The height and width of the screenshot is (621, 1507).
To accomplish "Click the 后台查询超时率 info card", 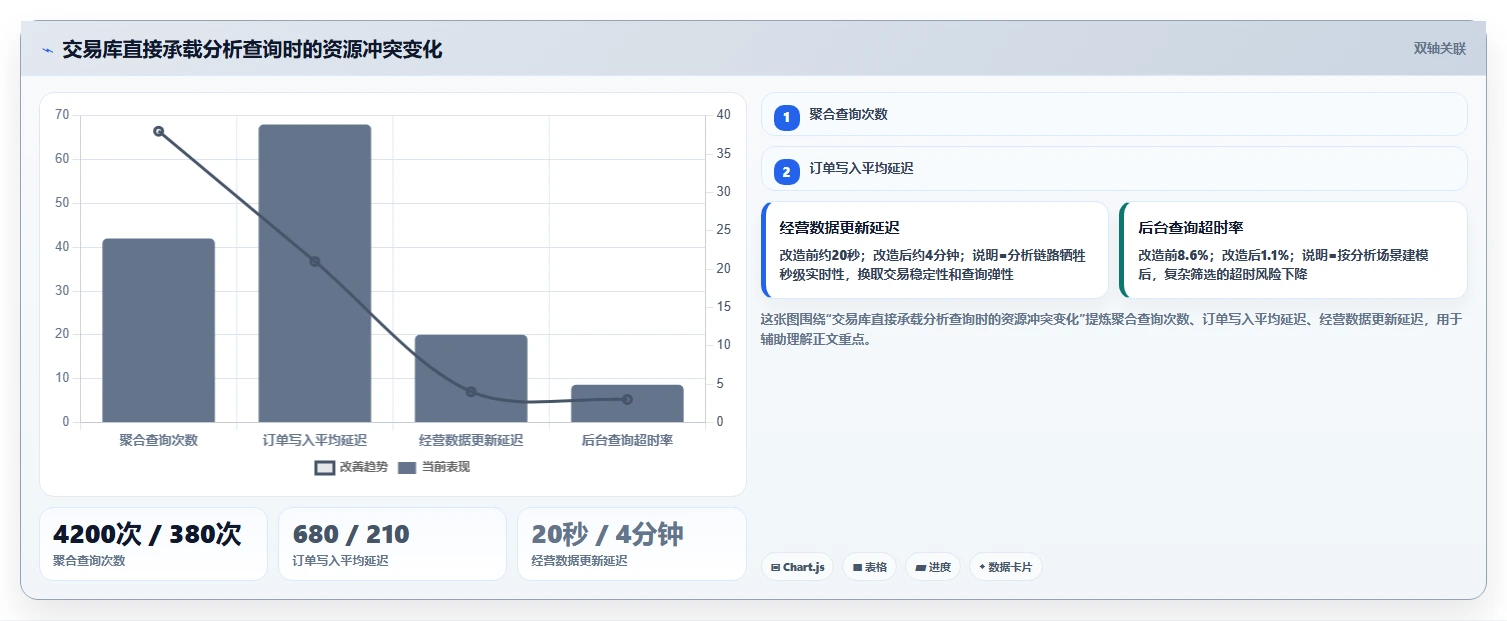I will coord(1293,250).
